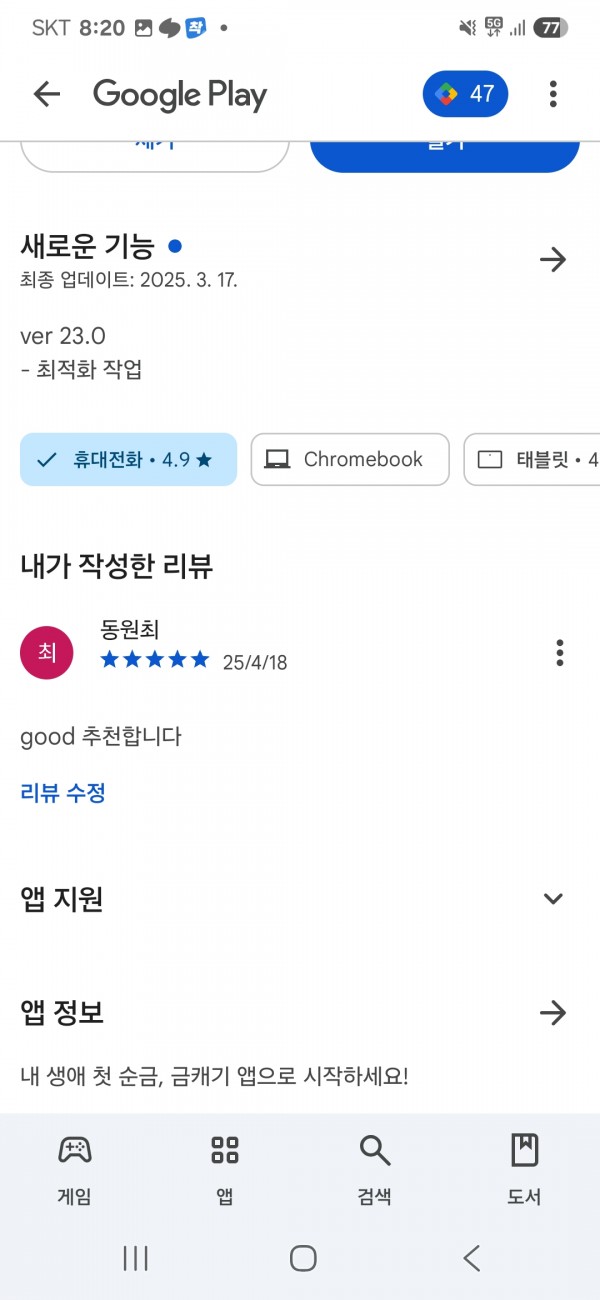Tap the blue button at top right
The width and height of the screenshot is (600, 1300).
pyautogui.click(x=445, y=152)
